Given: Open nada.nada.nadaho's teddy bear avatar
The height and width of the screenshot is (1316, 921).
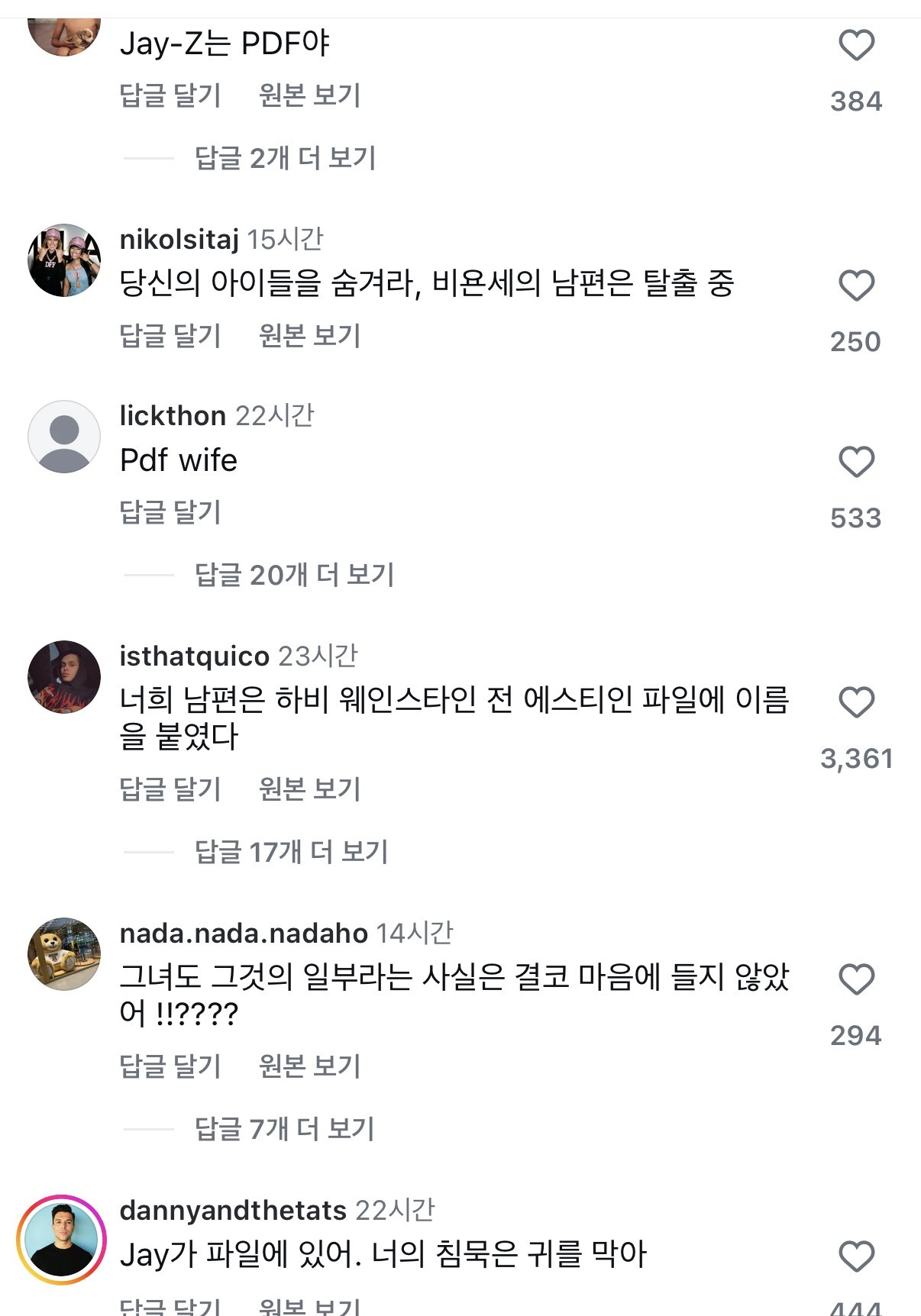Looking at the screenshot, I should [64, 954].
